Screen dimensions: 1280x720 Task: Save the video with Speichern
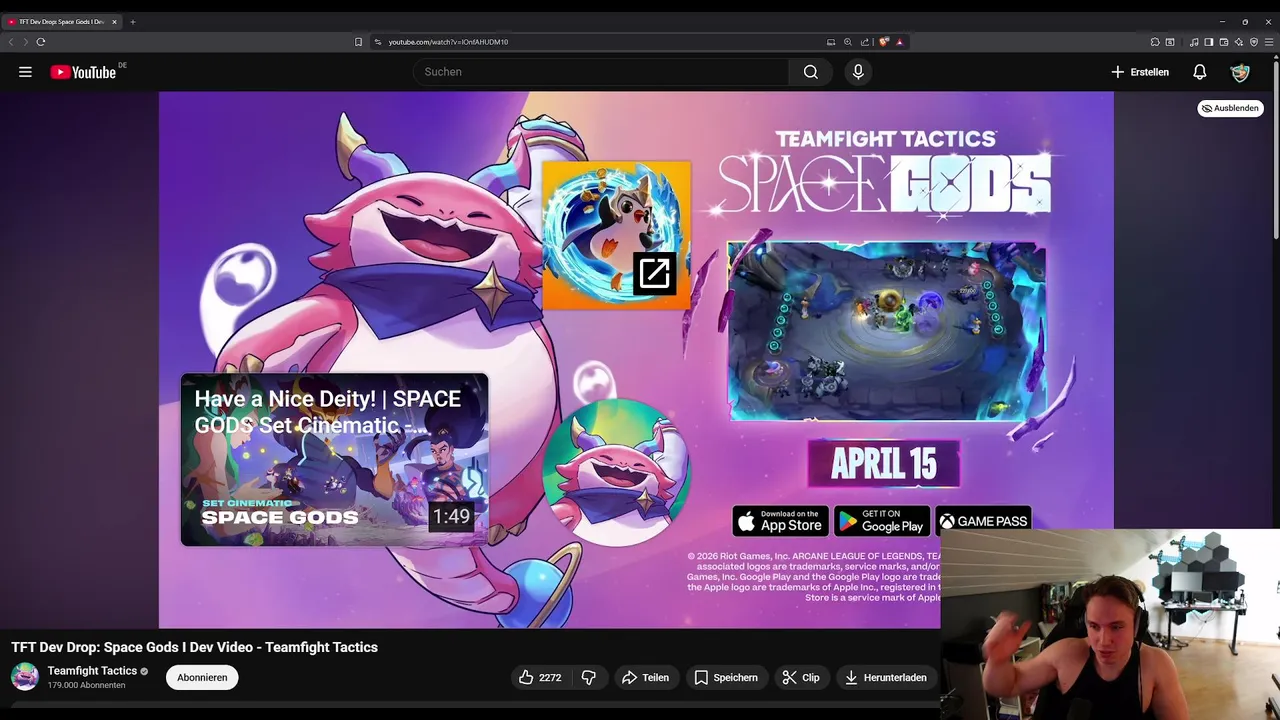pyautogui.click(x=726, y=677)
